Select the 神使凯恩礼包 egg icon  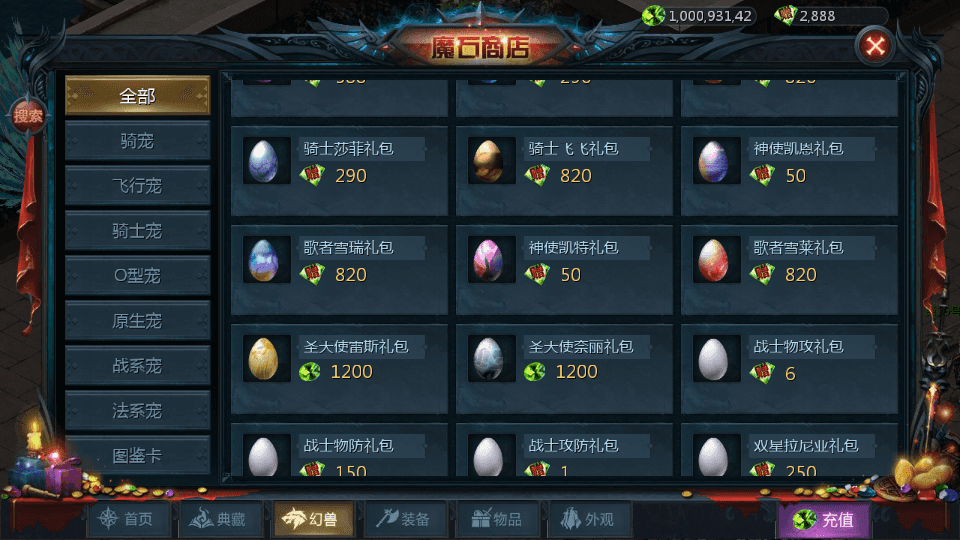point(714,161)
